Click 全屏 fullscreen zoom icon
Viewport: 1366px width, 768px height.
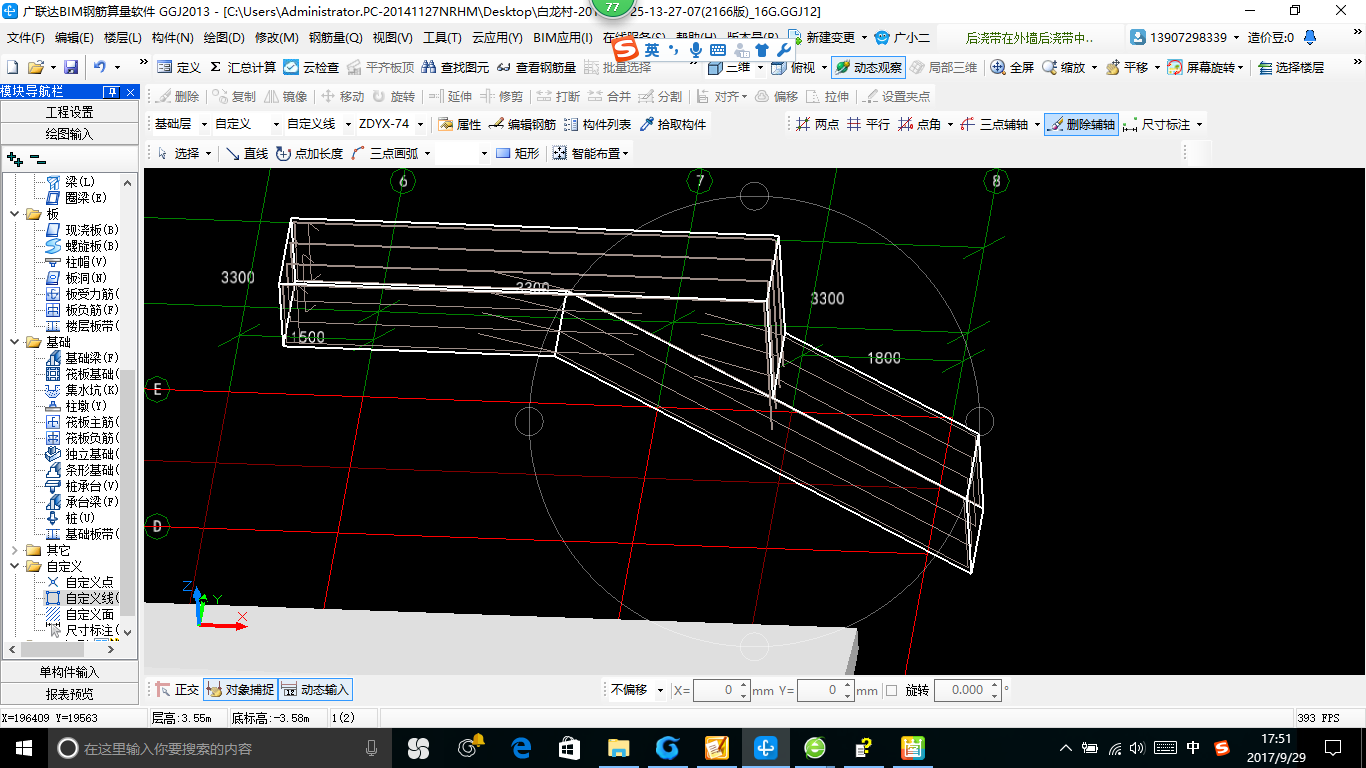coord(1012,67)
